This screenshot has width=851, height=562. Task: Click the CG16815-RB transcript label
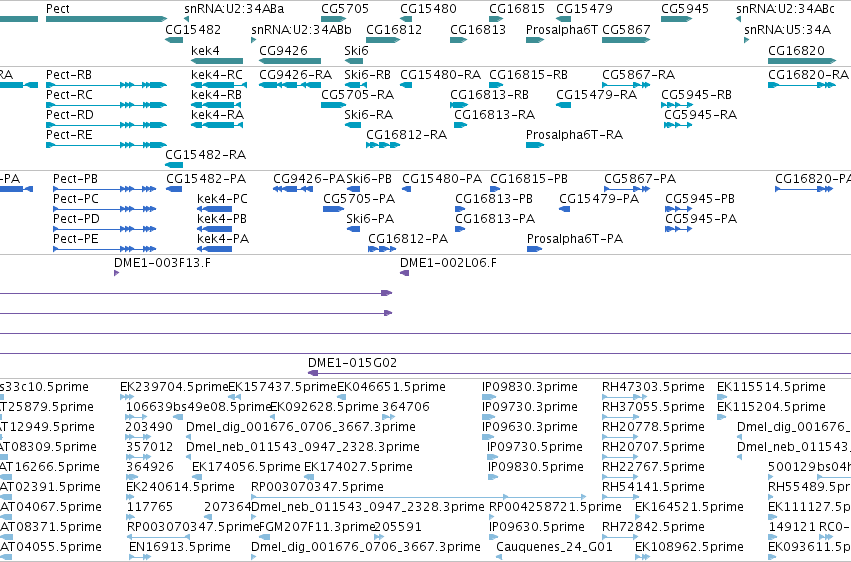point(528,74)
